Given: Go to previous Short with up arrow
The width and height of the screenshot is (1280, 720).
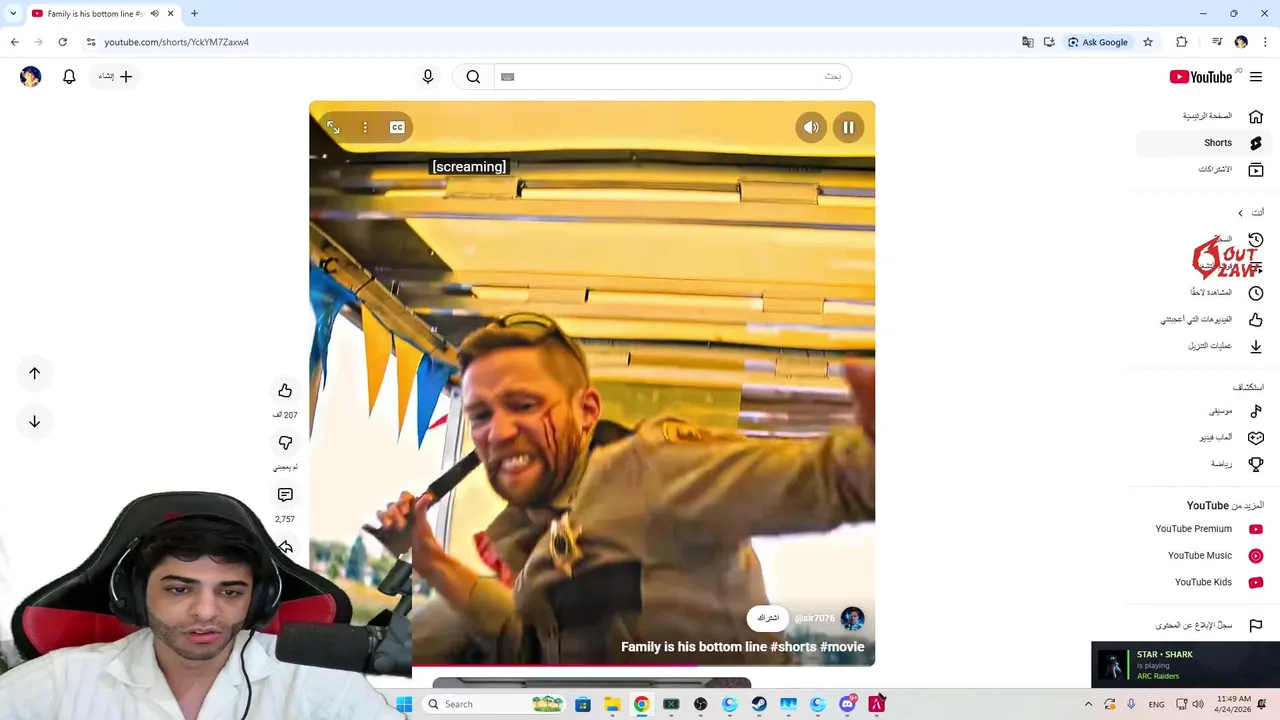Looking at the screenshot, I should 34,373.
